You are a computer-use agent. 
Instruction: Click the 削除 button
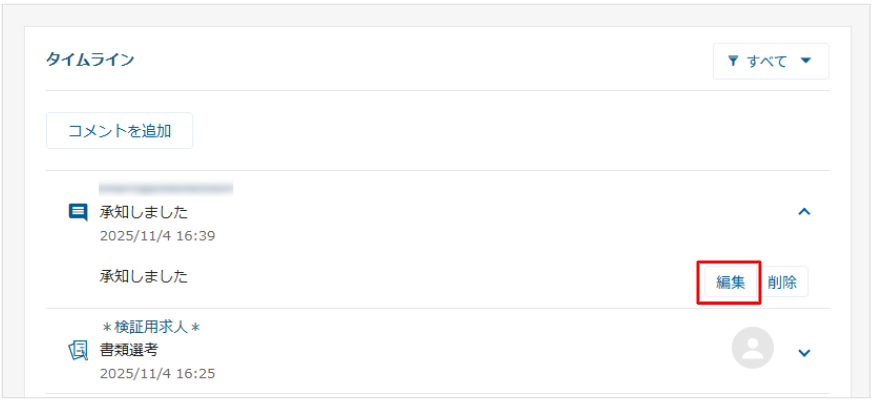coord(782,282)
